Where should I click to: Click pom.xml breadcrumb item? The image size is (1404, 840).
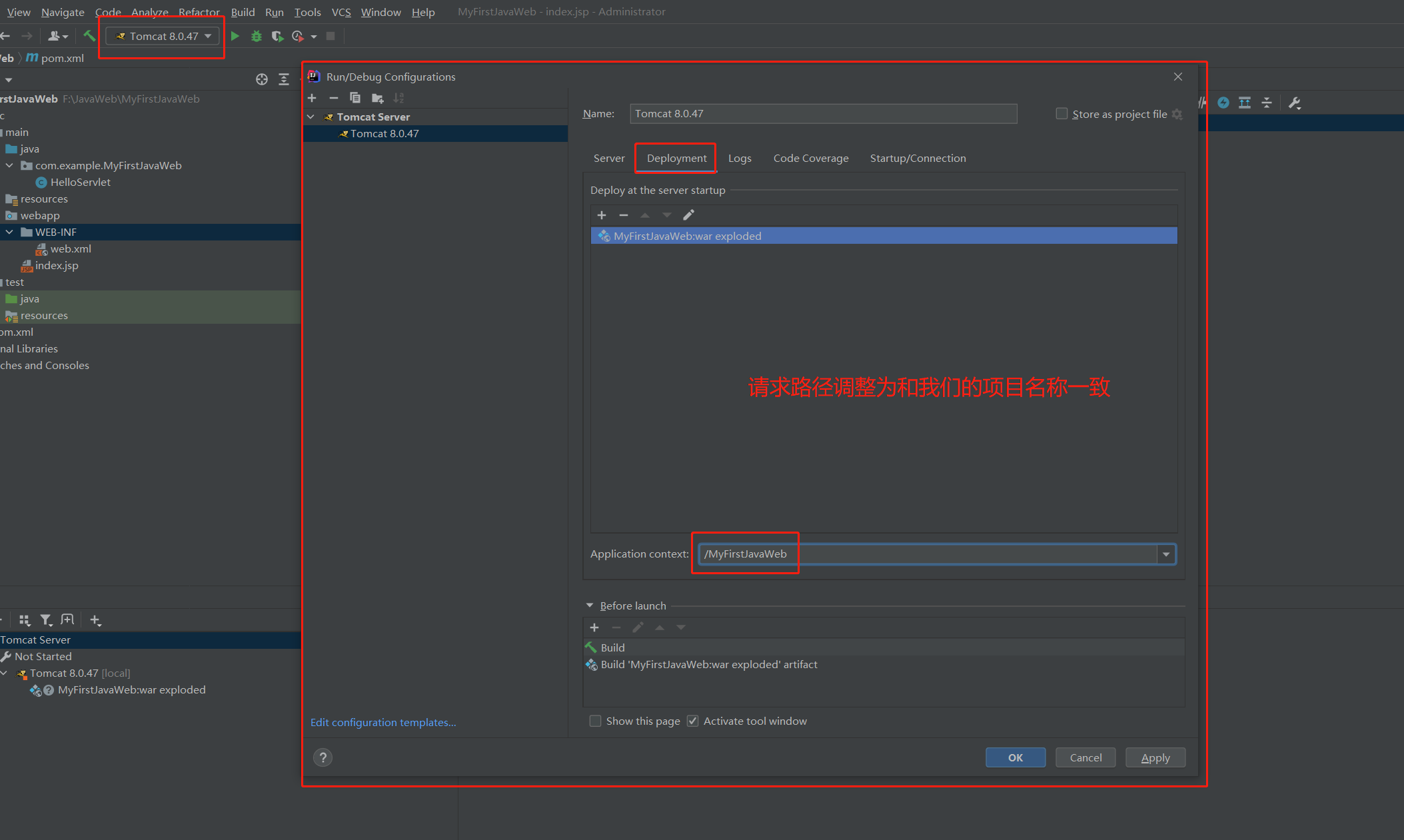[56, 58]
